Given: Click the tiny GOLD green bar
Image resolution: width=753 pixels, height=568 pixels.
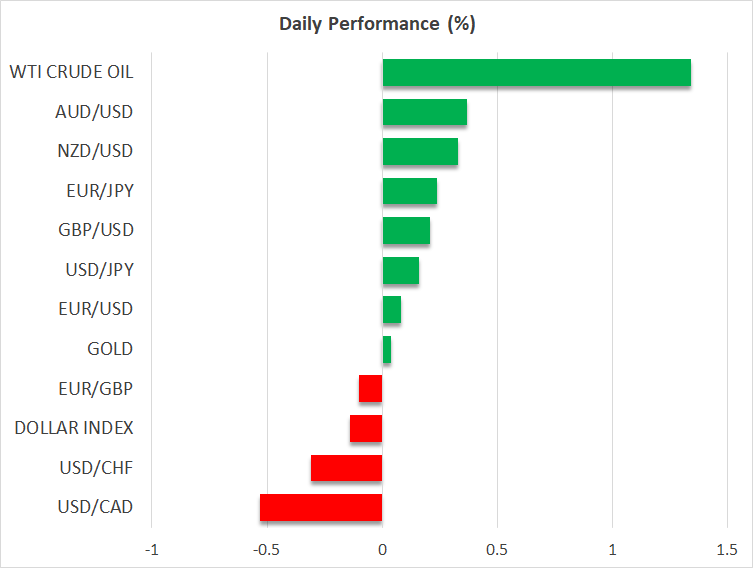Looking at the screenshot, I should [386, 349].
